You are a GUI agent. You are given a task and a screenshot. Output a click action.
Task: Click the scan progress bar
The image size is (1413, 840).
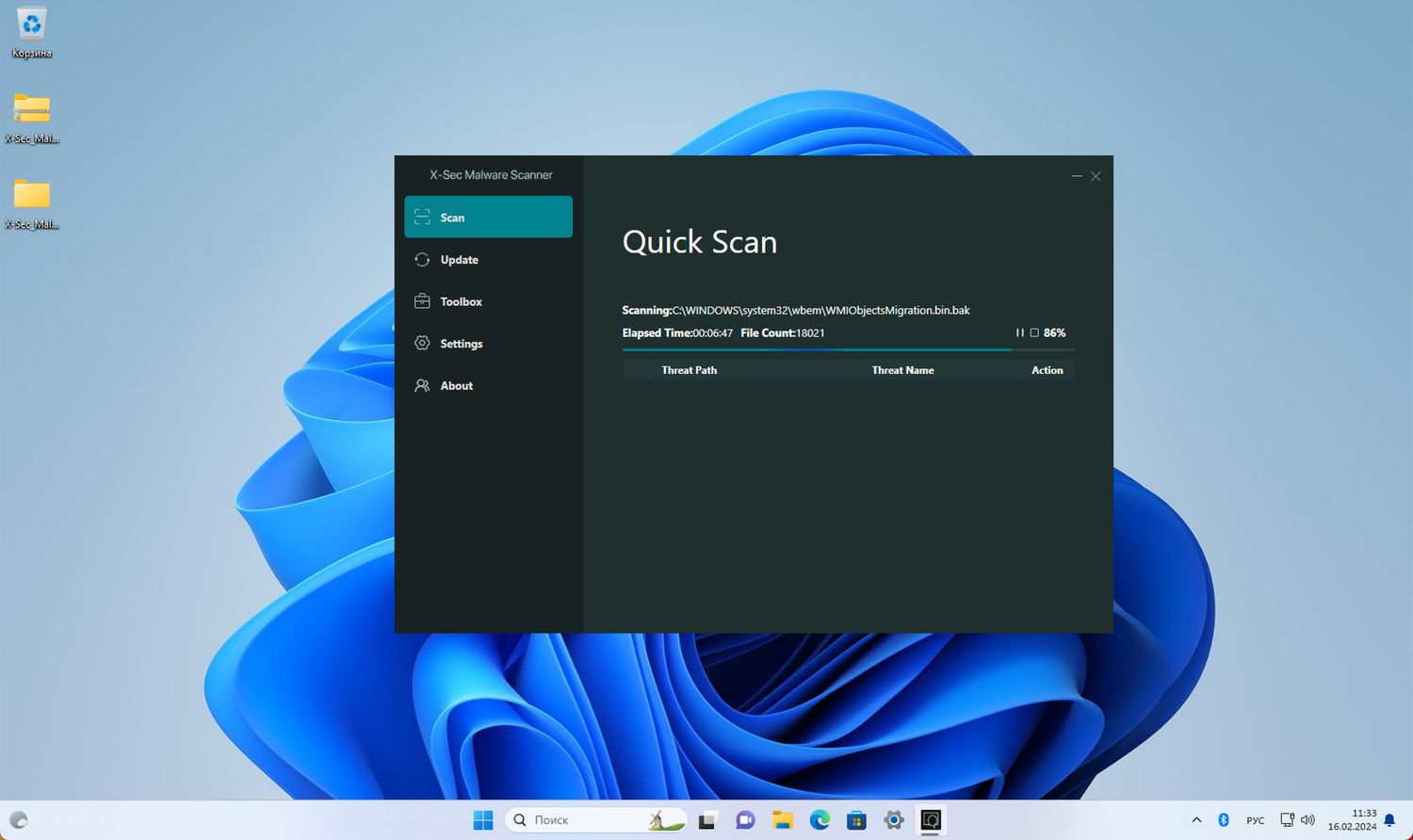[848, 349]
